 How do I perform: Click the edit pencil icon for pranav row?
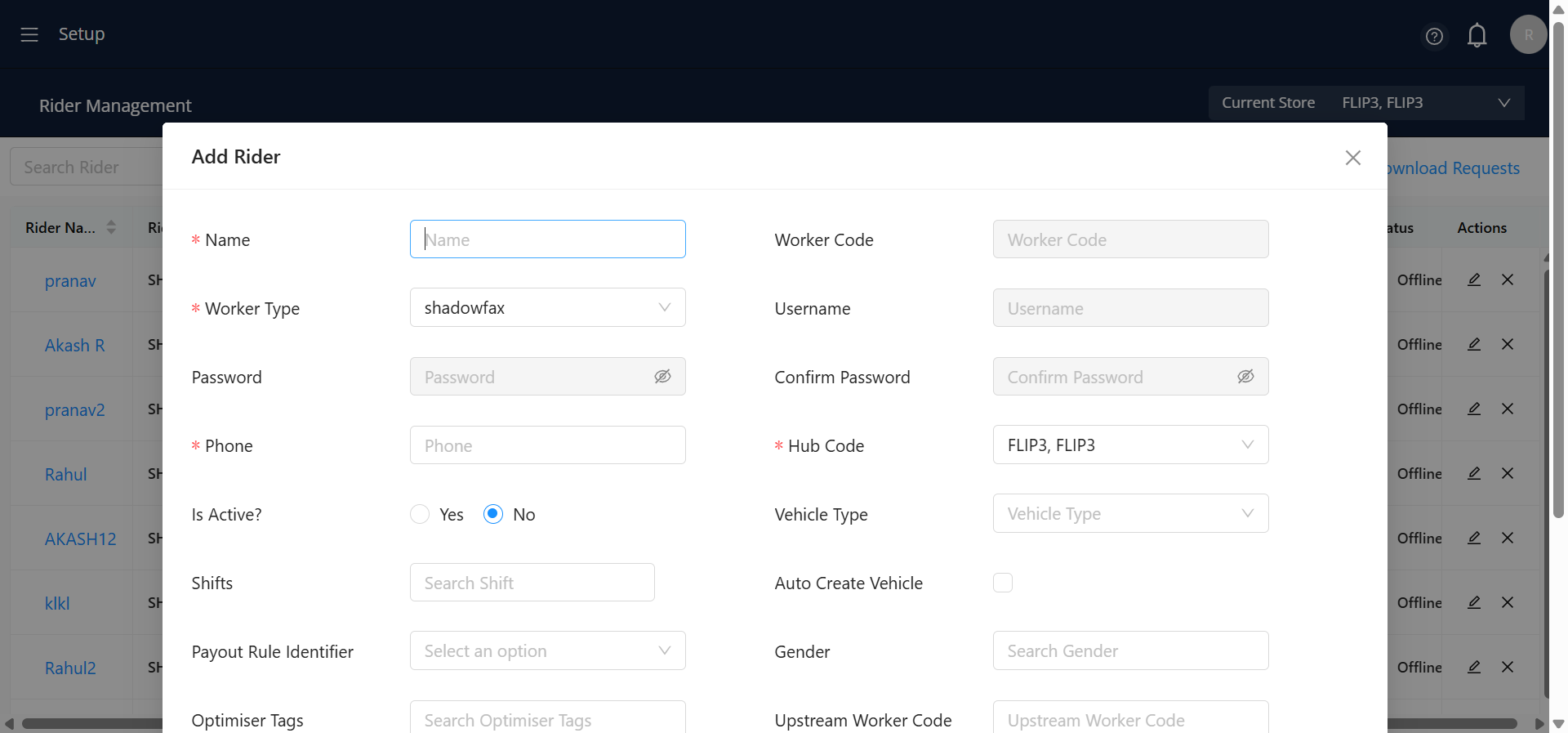(x=1474, y=279)
